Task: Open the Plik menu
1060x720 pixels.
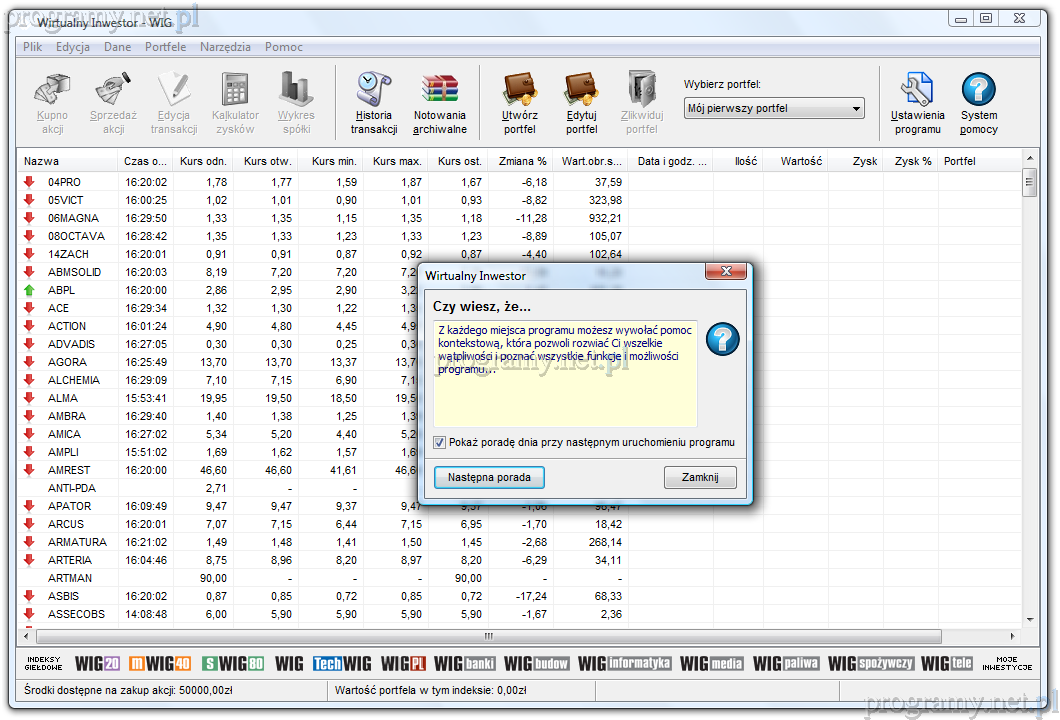Action: point(33,47)
